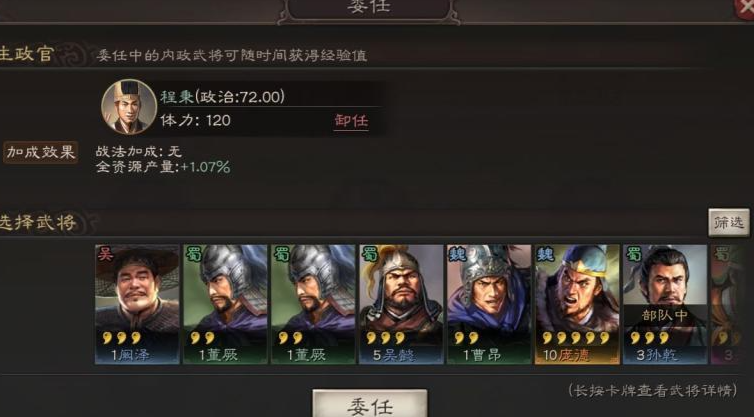The height and width of the screenshot is (417, 754).
Task: Click the five-star rating on 庞德 card
Action: pyautogui.click(x=576, y=338)
